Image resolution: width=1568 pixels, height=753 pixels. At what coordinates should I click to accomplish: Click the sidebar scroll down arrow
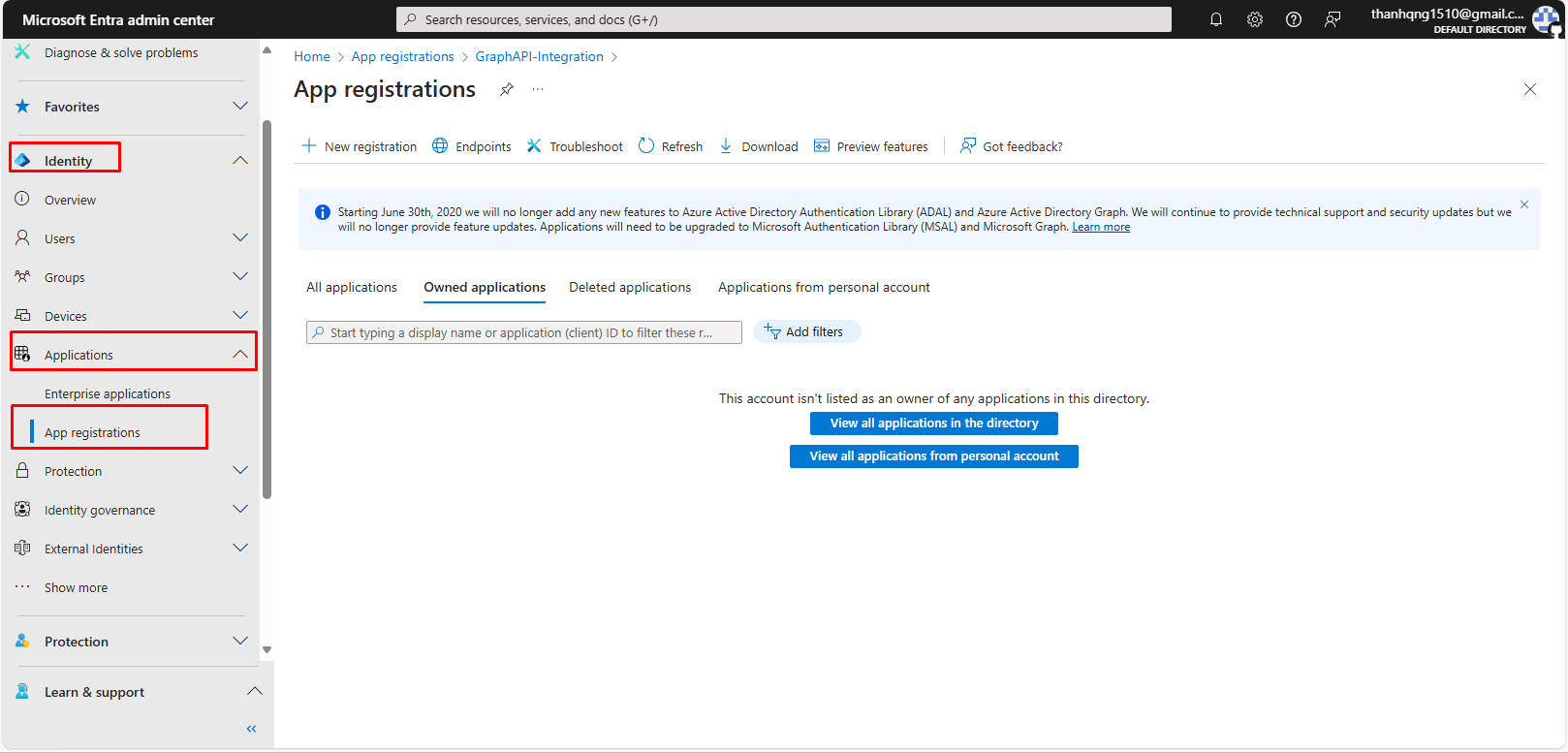267,650
